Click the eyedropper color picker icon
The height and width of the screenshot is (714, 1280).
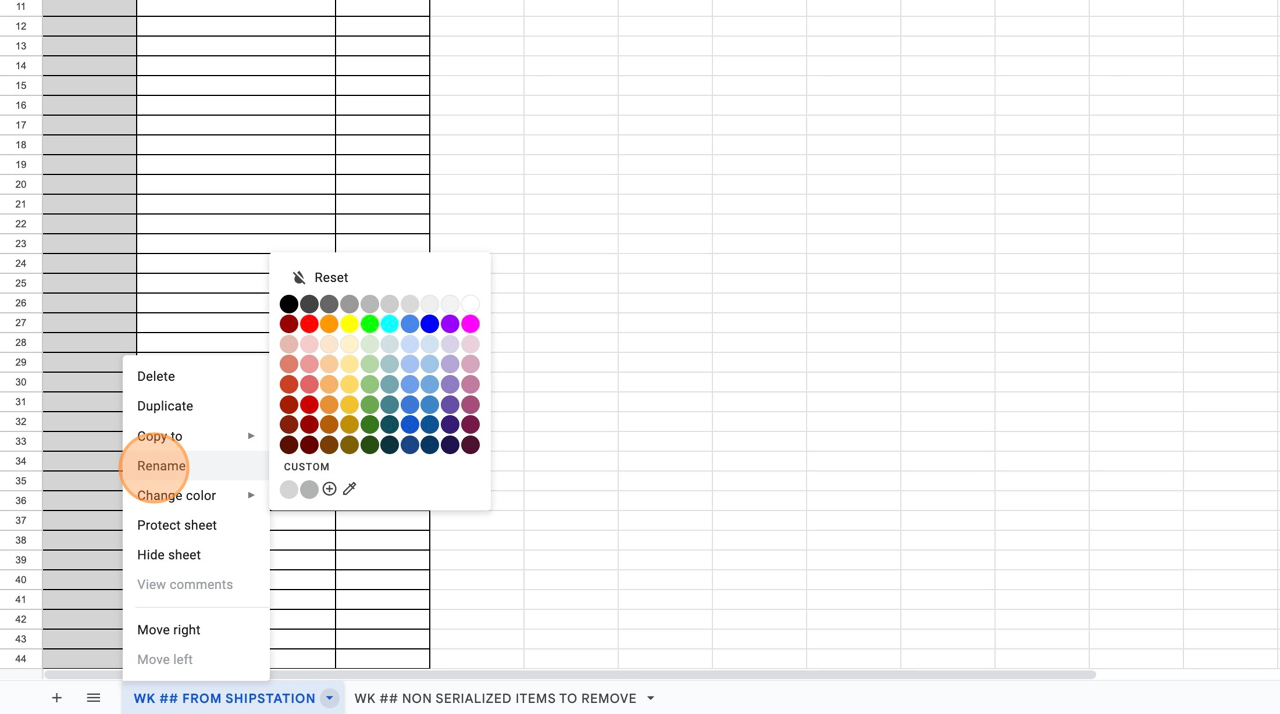[x=349, y=489]
